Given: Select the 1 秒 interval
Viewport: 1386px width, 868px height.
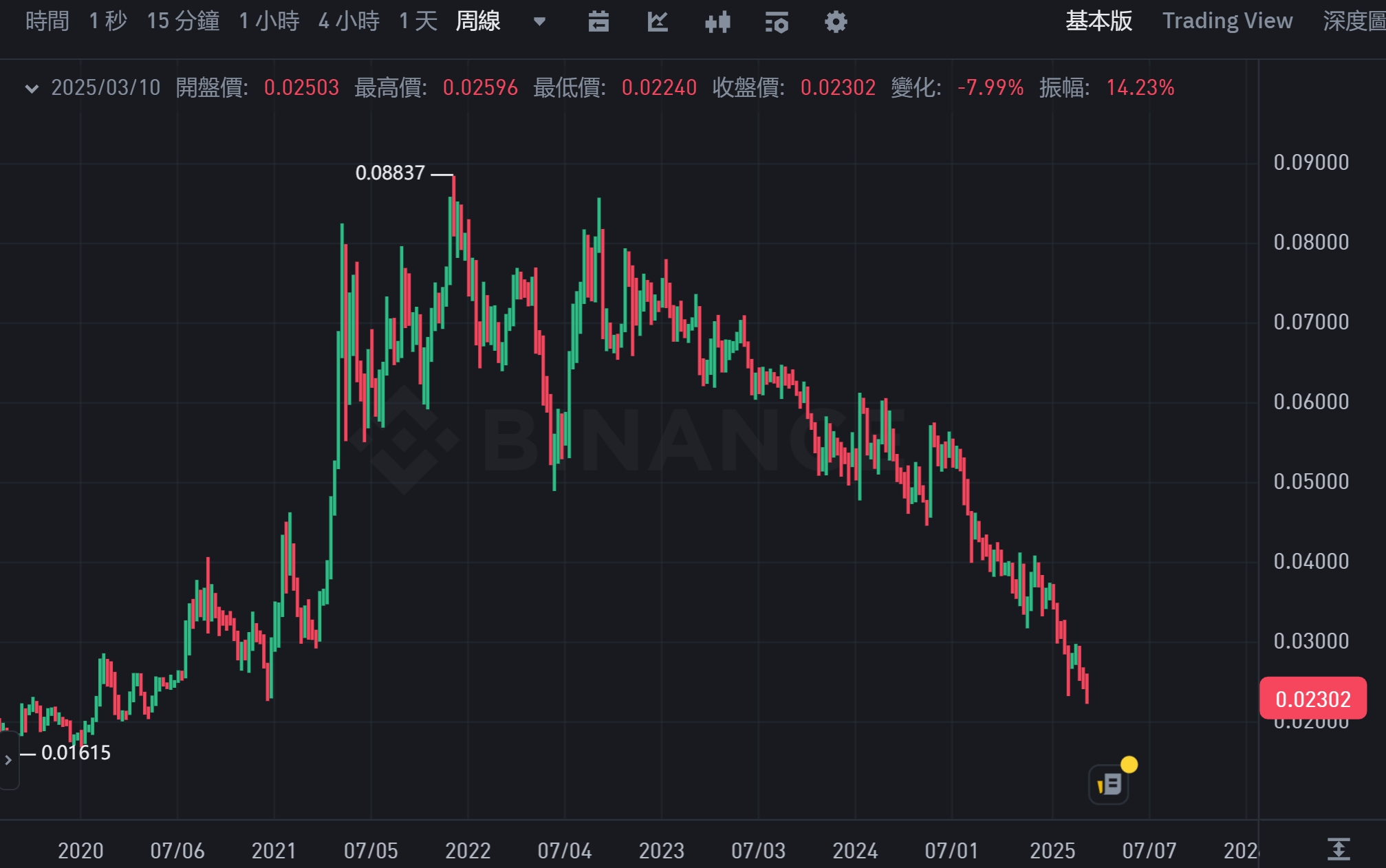Looking at the screenshot, I should (x=108, y=21).
